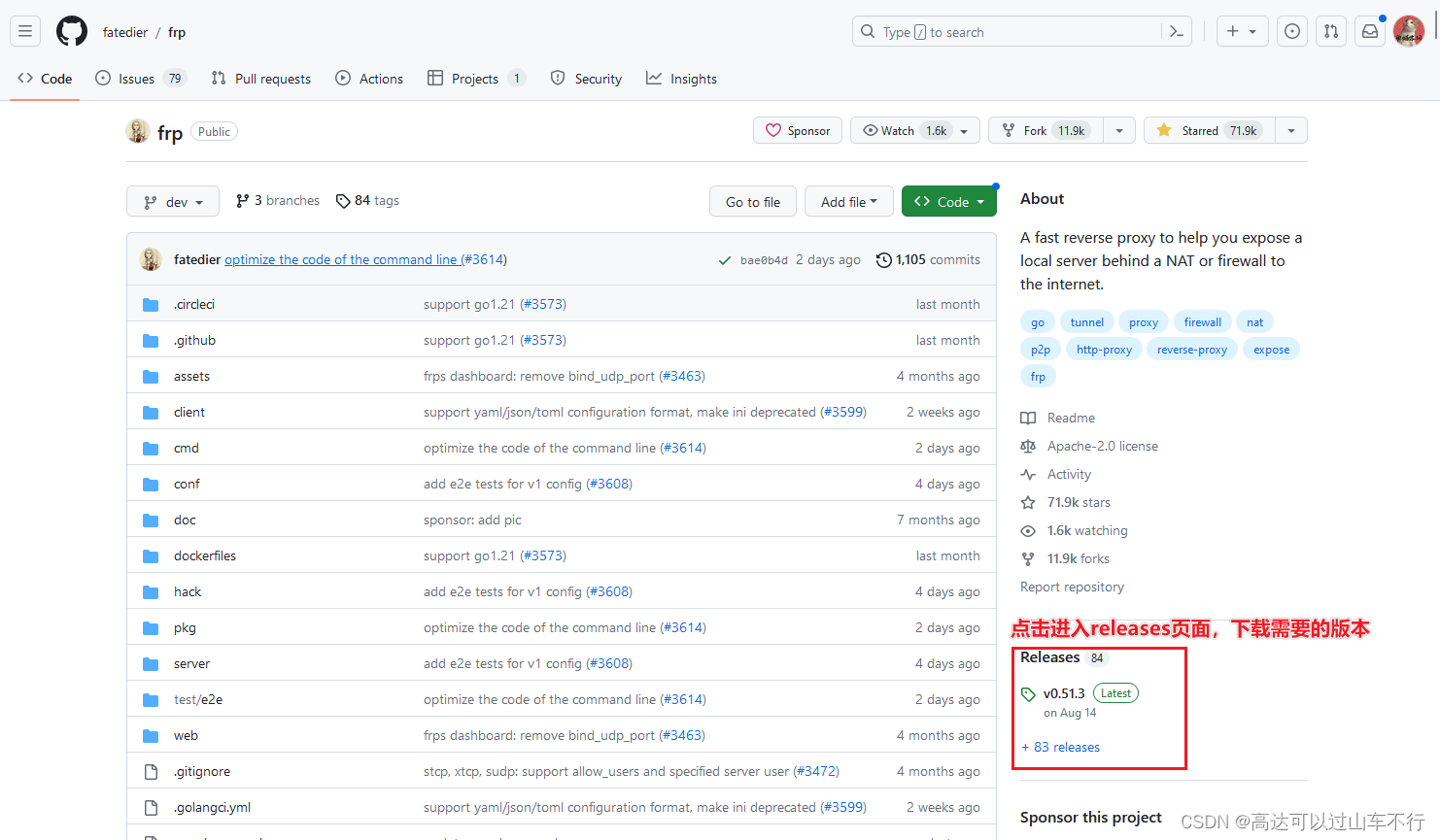Open the pull requests shortcut icon in header
This screenshot has height=840, width=1440.
click(x=1331, y=31)
